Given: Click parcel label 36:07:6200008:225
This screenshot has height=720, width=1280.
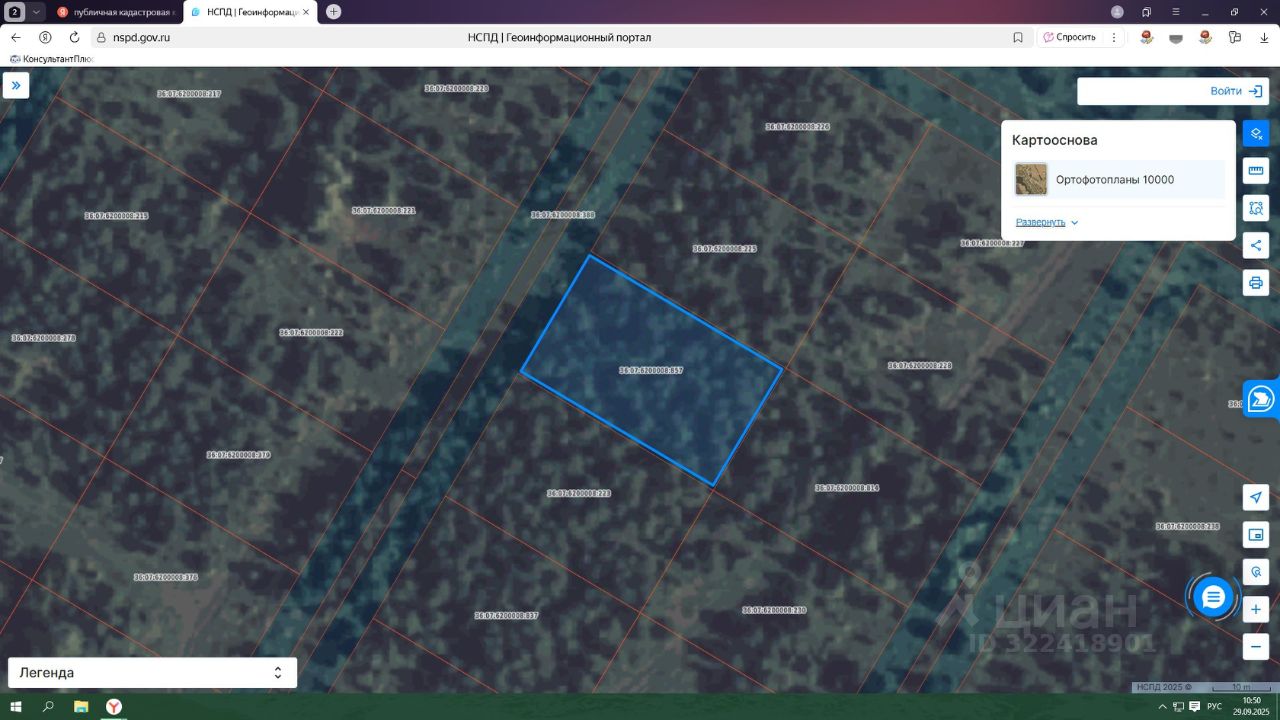Looking at the screenshot, I should click(x=725, y=248).
